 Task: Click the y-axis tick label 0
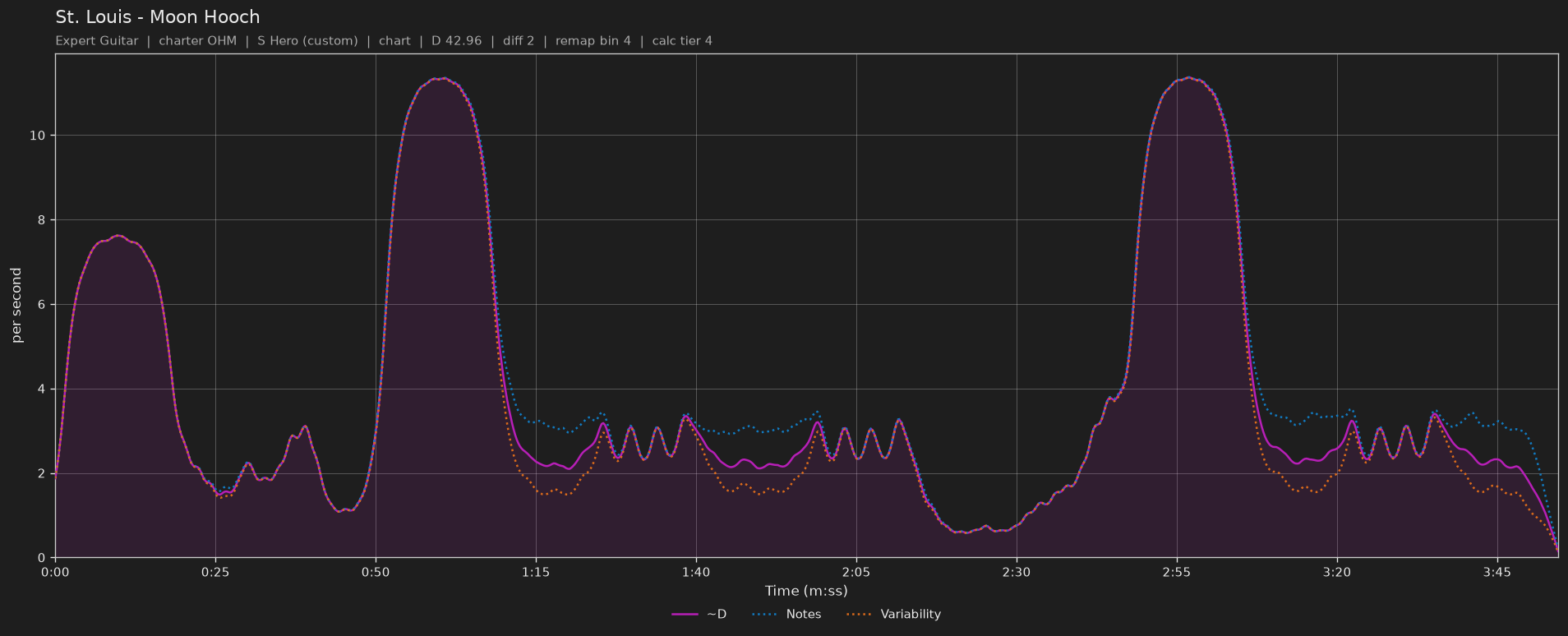pyautogui.click(x=41, y=559)
